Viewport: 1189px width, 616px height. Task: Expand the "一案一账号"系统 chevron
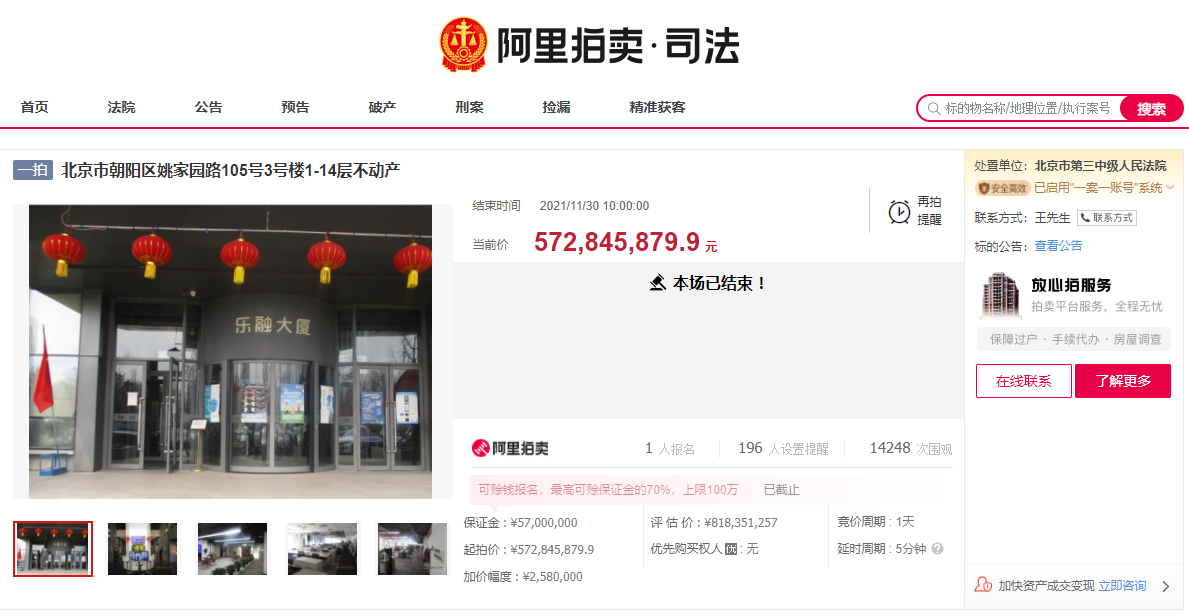pos(1170,188)
